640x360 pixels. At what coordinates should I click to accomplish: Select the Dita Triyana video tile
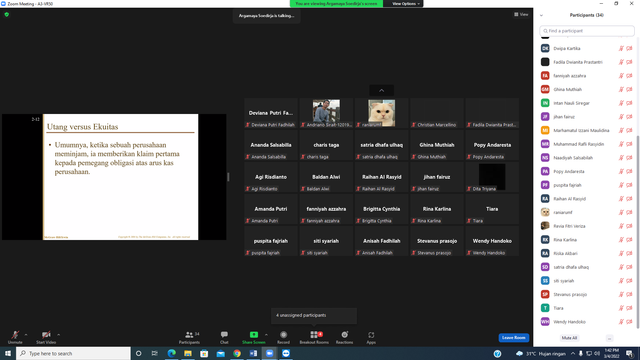pos(492,177)
